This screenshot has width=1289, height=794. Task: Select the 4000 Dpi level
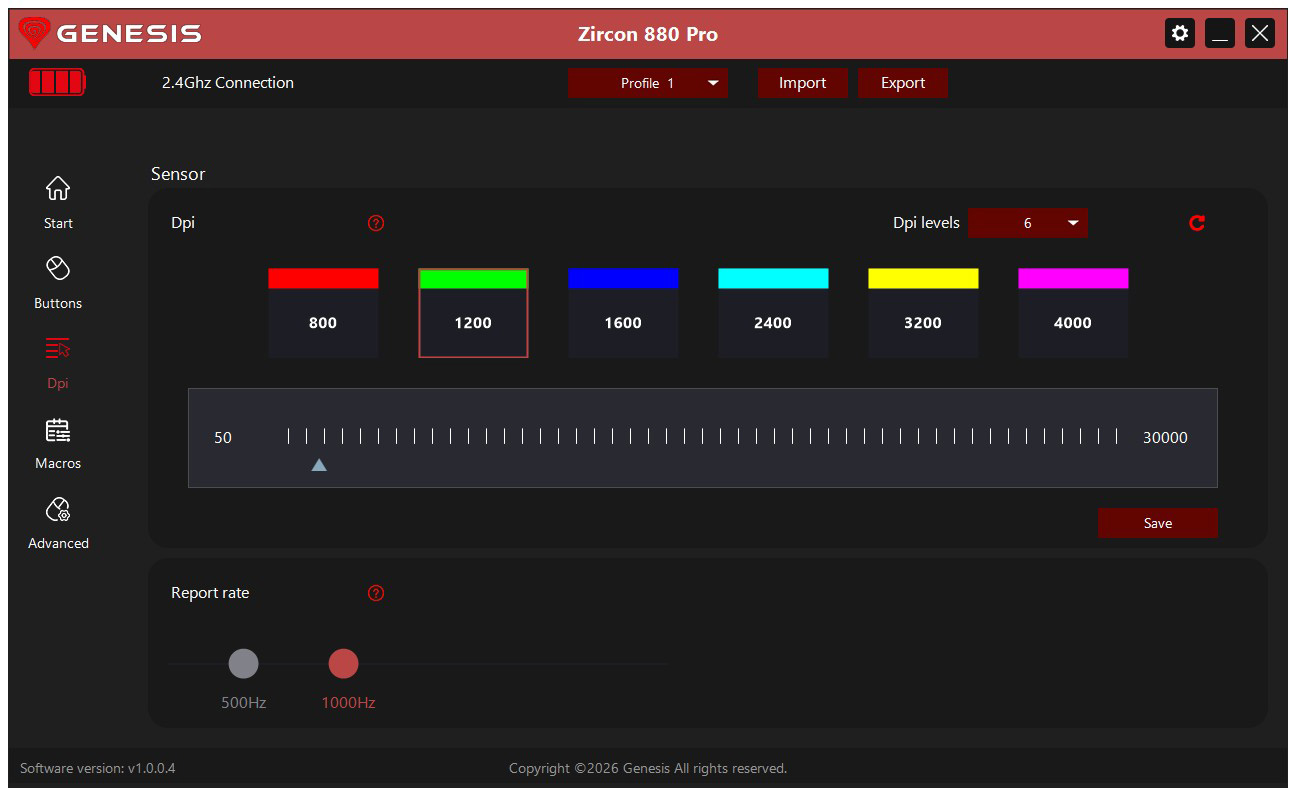(1073, 323)
